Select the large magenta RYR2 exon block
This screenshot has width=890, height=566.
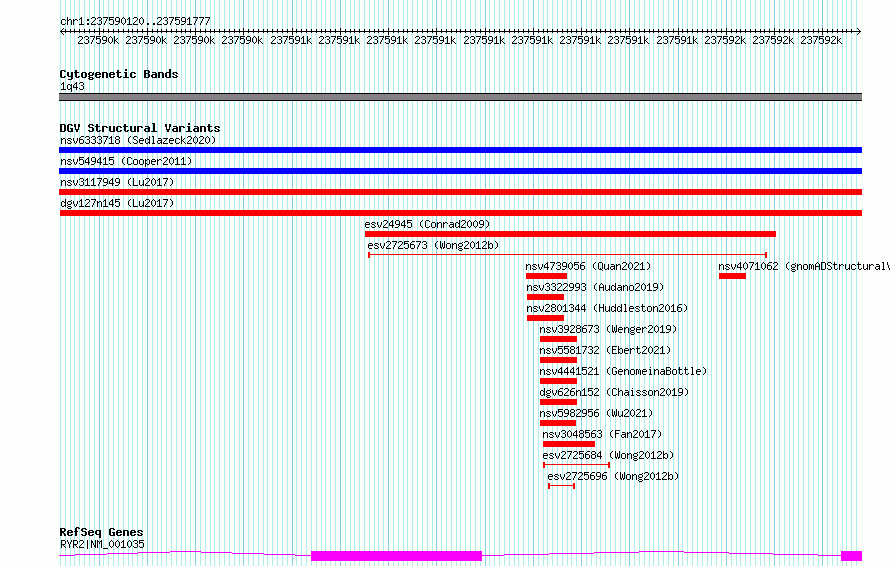396,556
